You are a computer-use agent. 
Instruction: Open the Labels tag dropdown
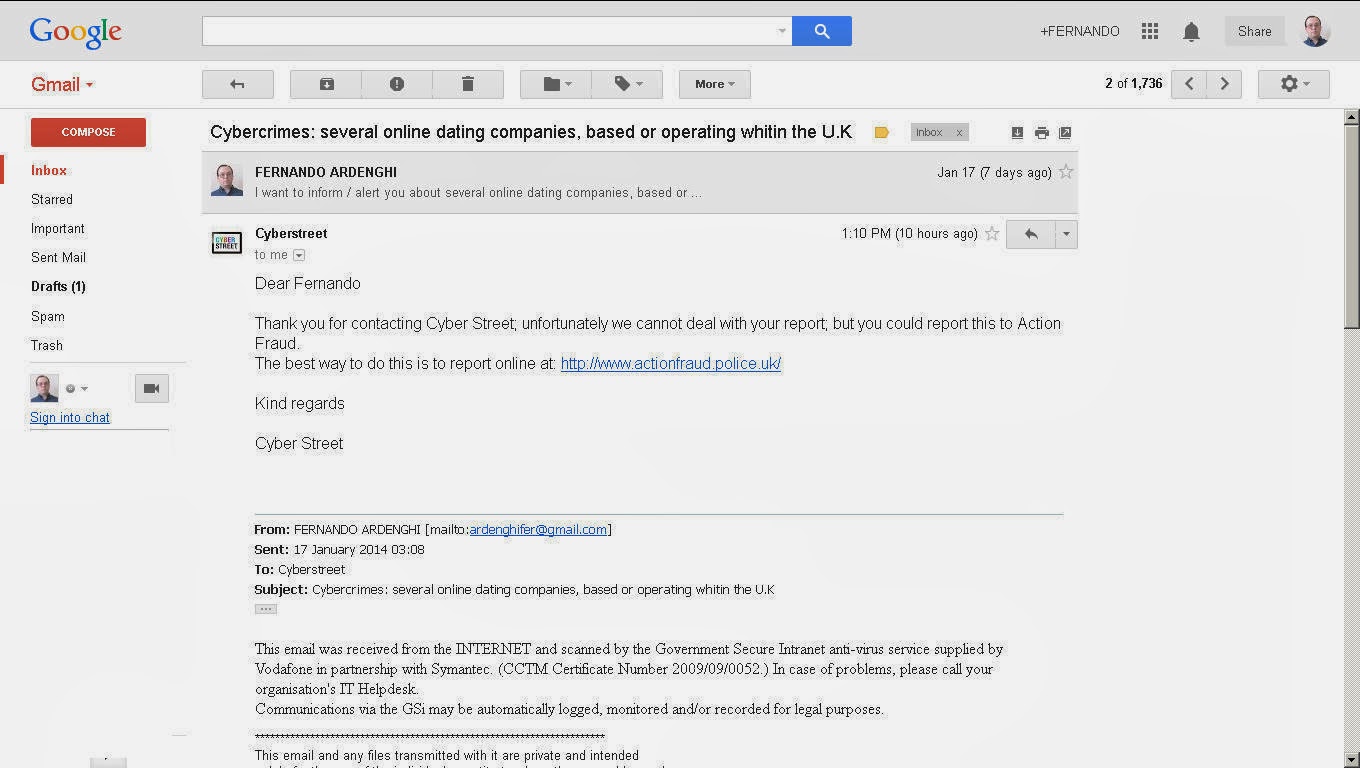pos(627,84)
